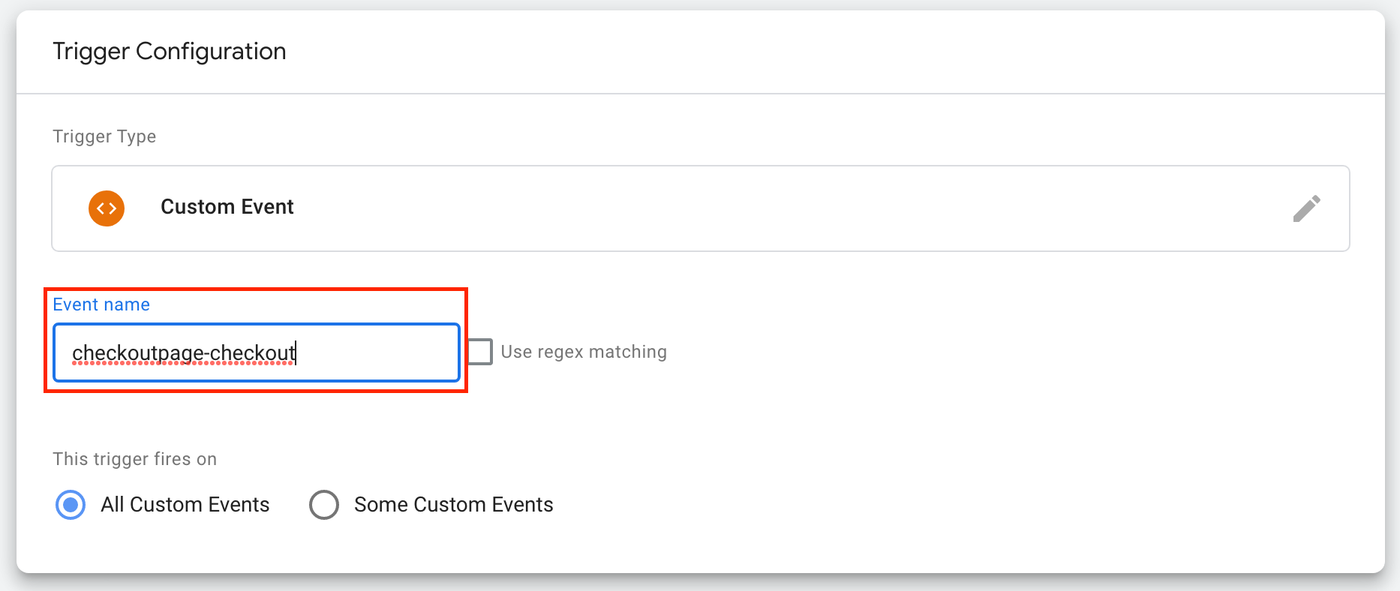Select the All Custom Events radio button
The image size is (1400, 591).
coord(70,505)
